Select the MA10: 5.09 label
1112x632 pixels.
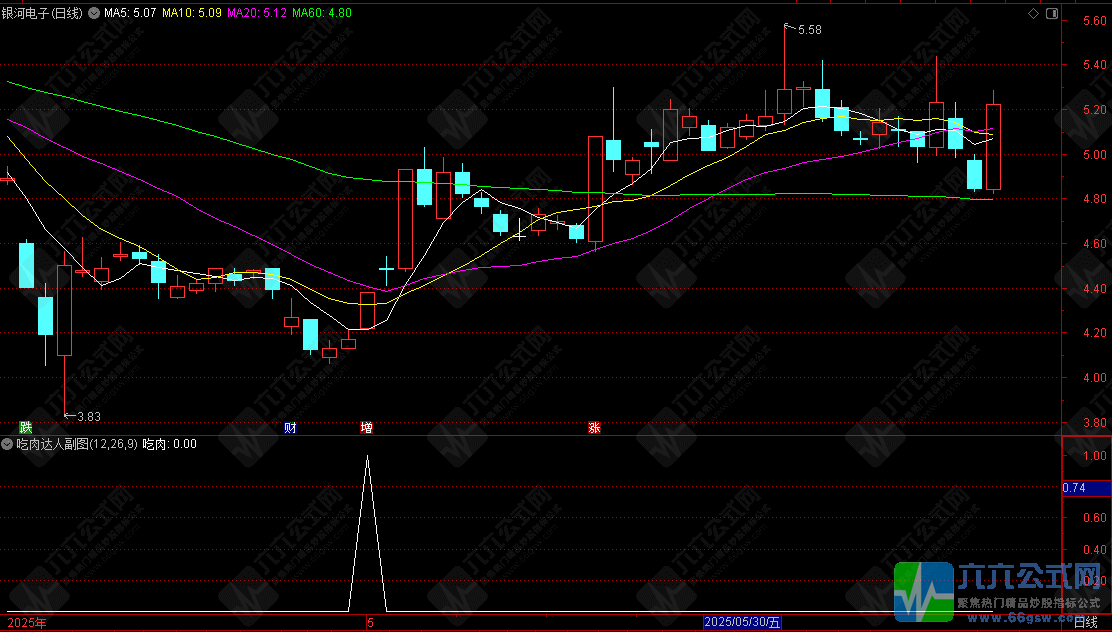click(191, 13)
